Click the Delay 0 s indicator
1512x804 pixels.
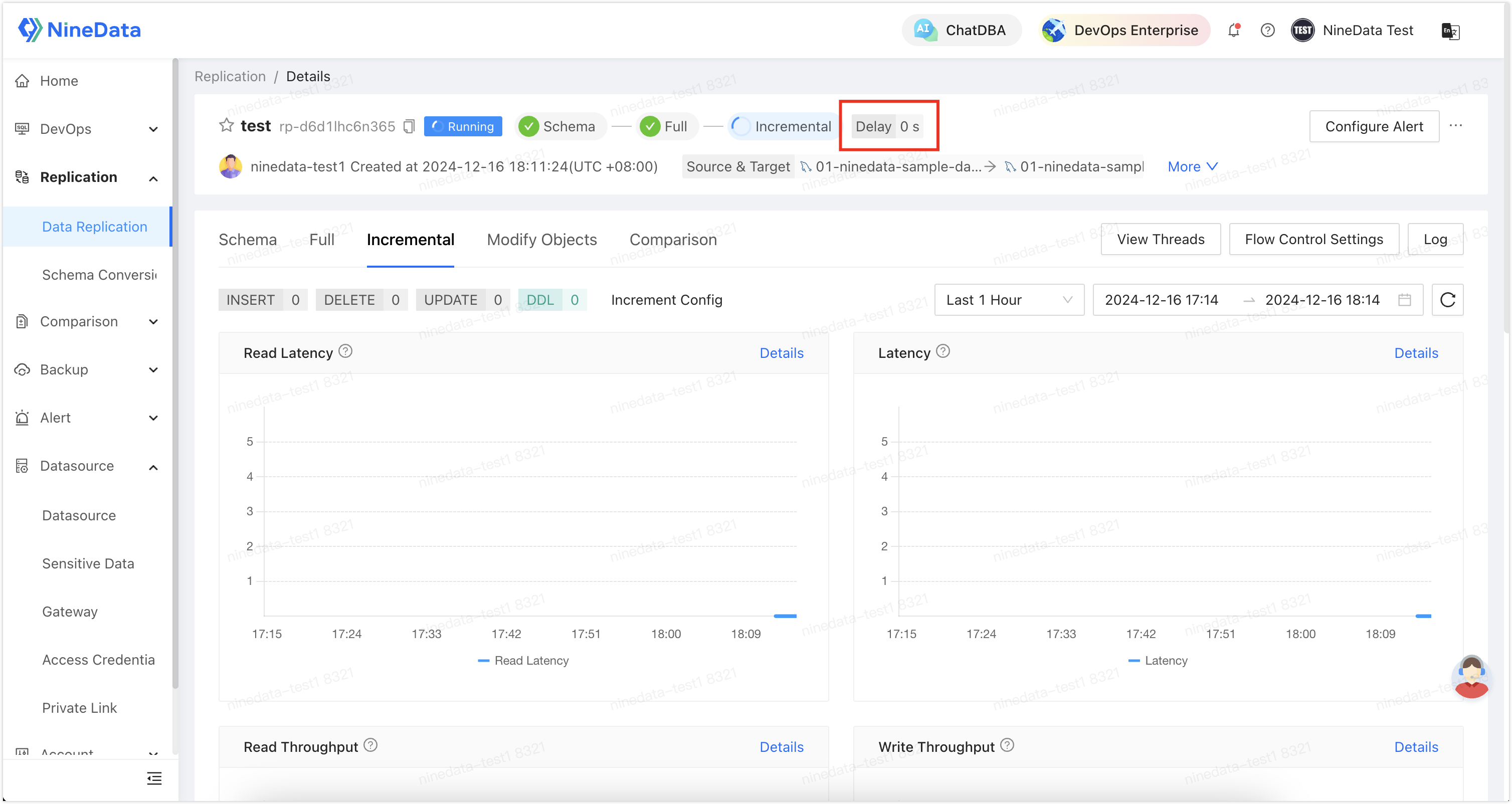tap(887, 127)
